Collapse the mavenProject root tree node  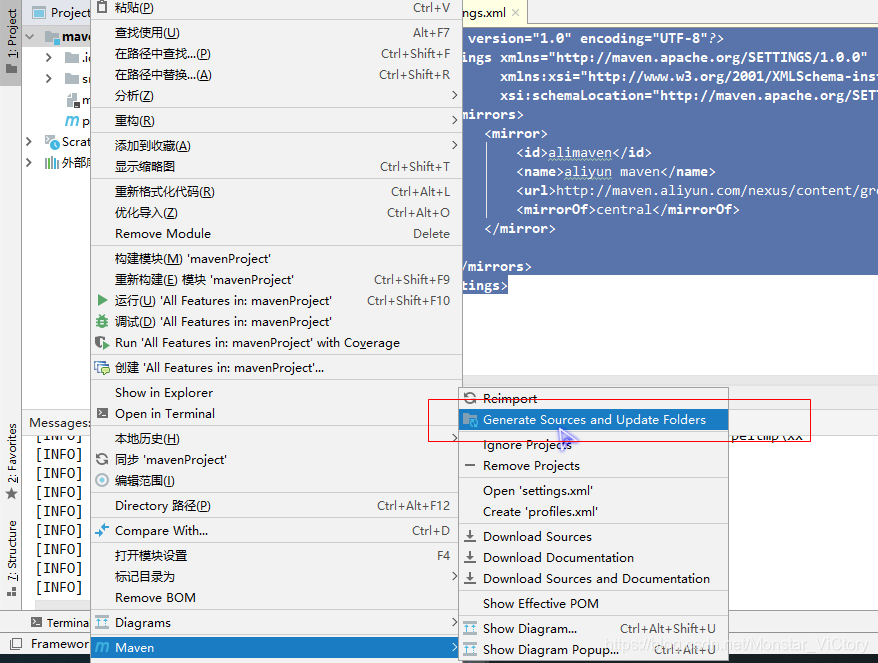tap(30, 37)
